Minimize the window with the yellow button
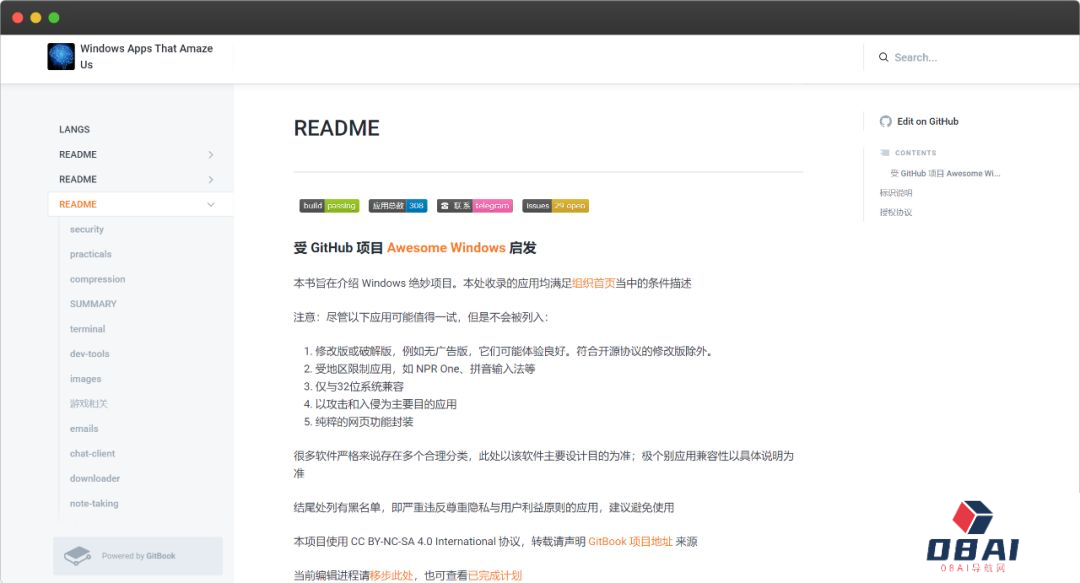Screen dimensions: 1080x583 (36, 17)
